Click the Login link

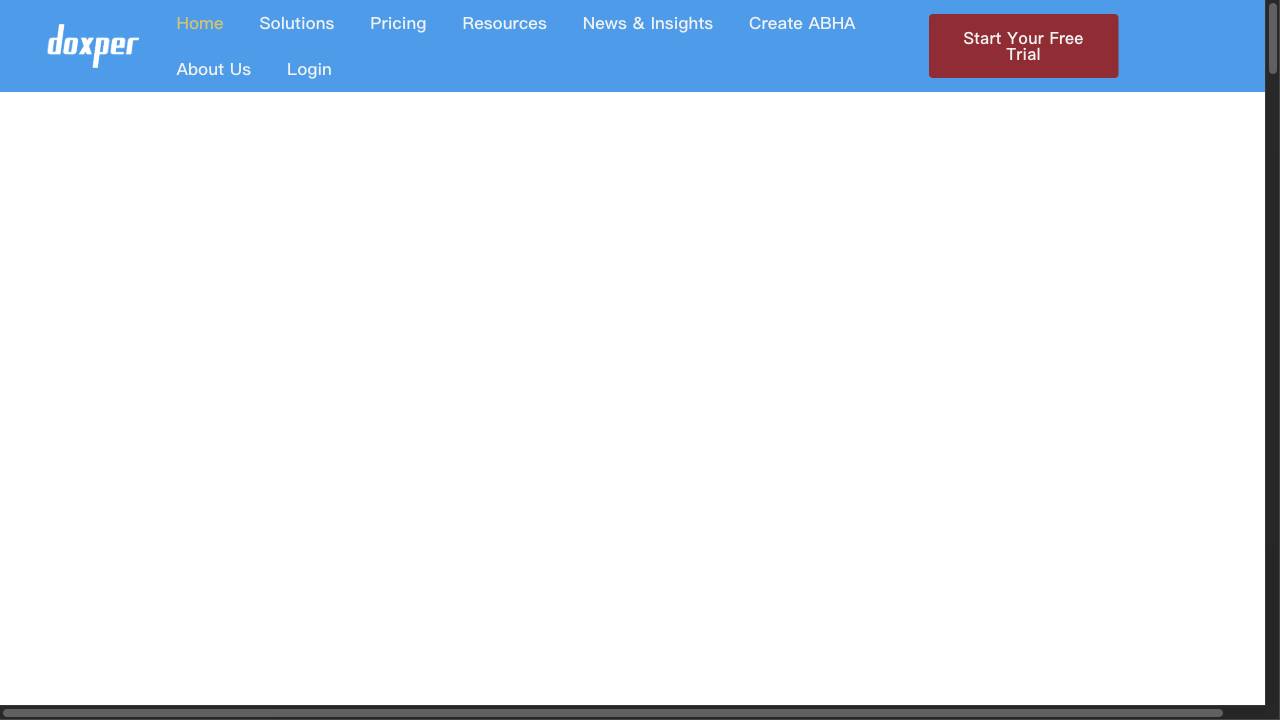[309, 69]
